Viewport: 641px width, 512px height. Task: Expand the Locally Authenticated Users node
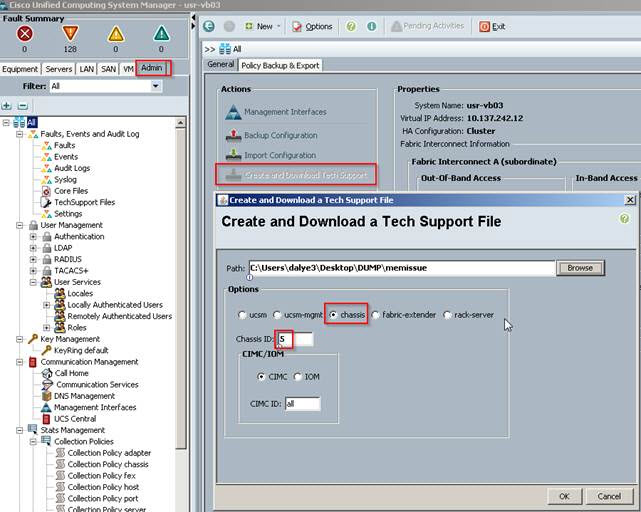point(46,305)
